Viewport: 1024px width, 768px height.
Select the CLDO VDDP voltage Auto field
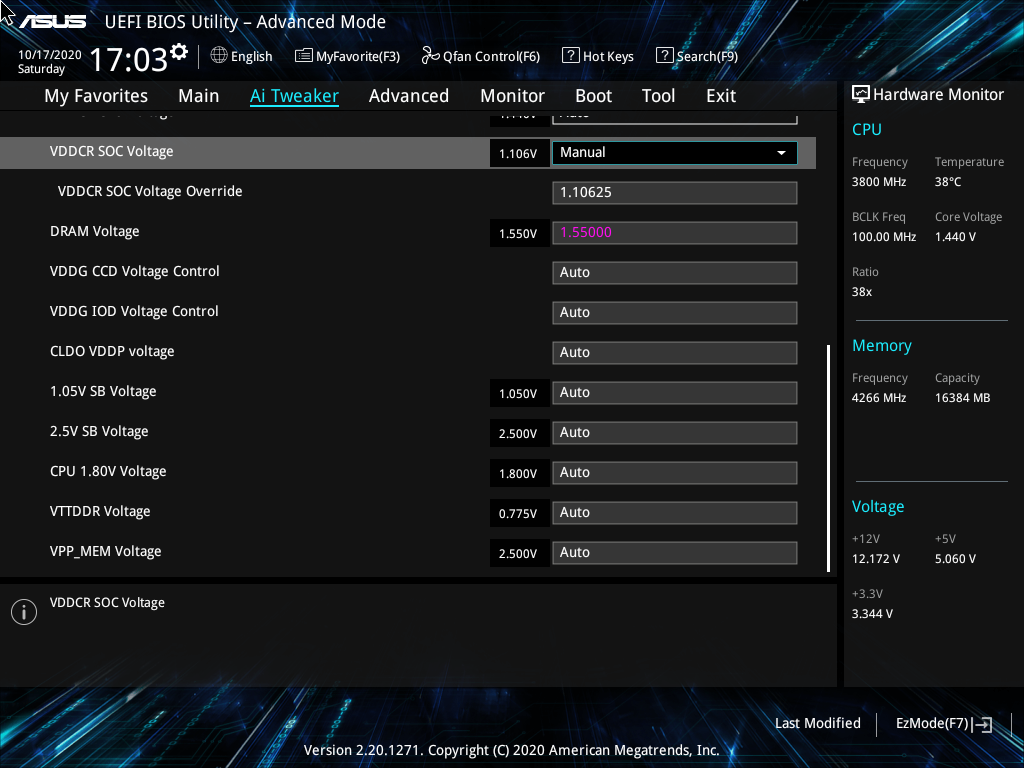(675, 353)
